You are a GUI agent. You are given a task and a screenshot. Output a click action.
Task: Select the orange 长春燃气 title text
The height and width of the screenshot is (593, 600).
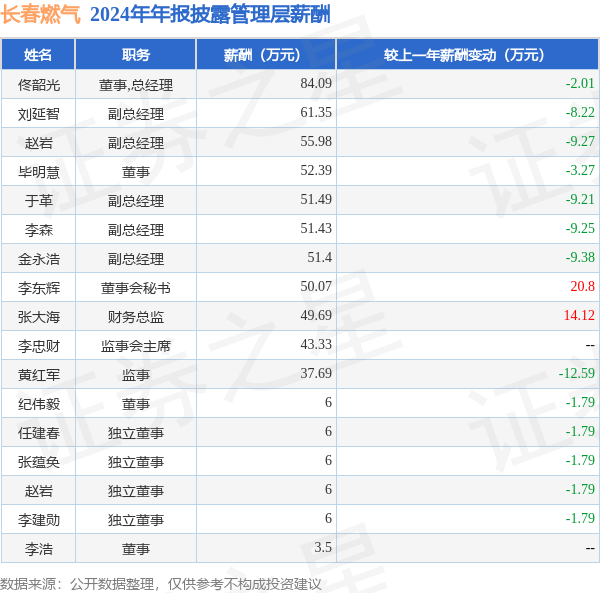point(41,15)
